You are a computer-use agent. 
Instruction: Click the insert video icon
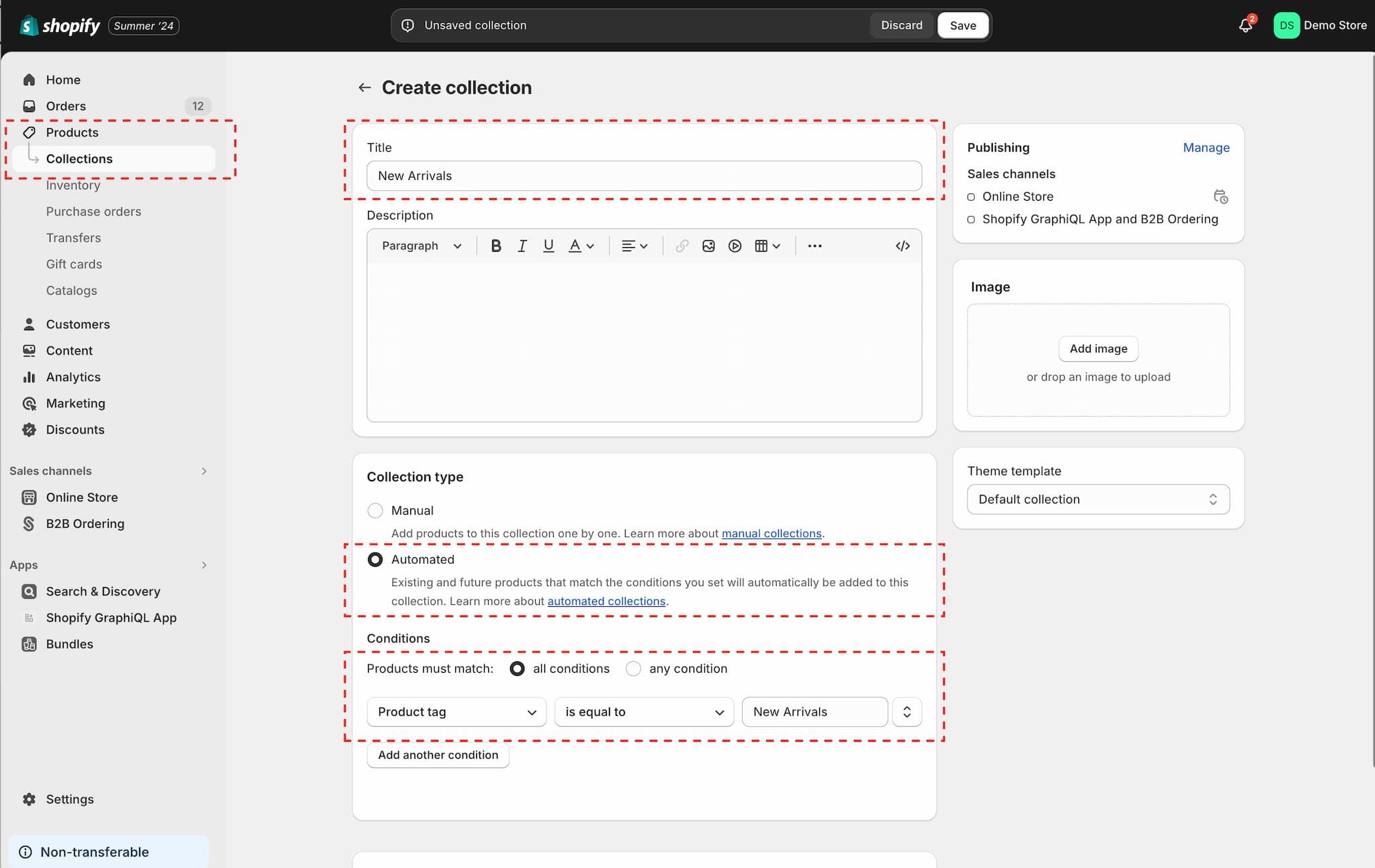(734, 246)
